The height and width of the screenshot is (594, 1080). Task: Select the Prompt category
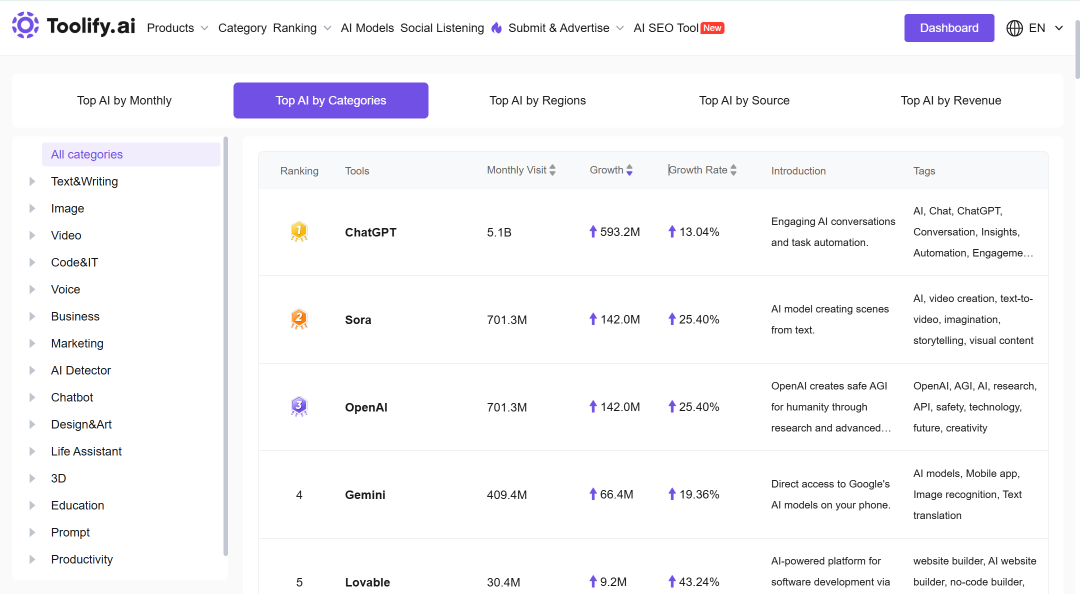point(70,532)
